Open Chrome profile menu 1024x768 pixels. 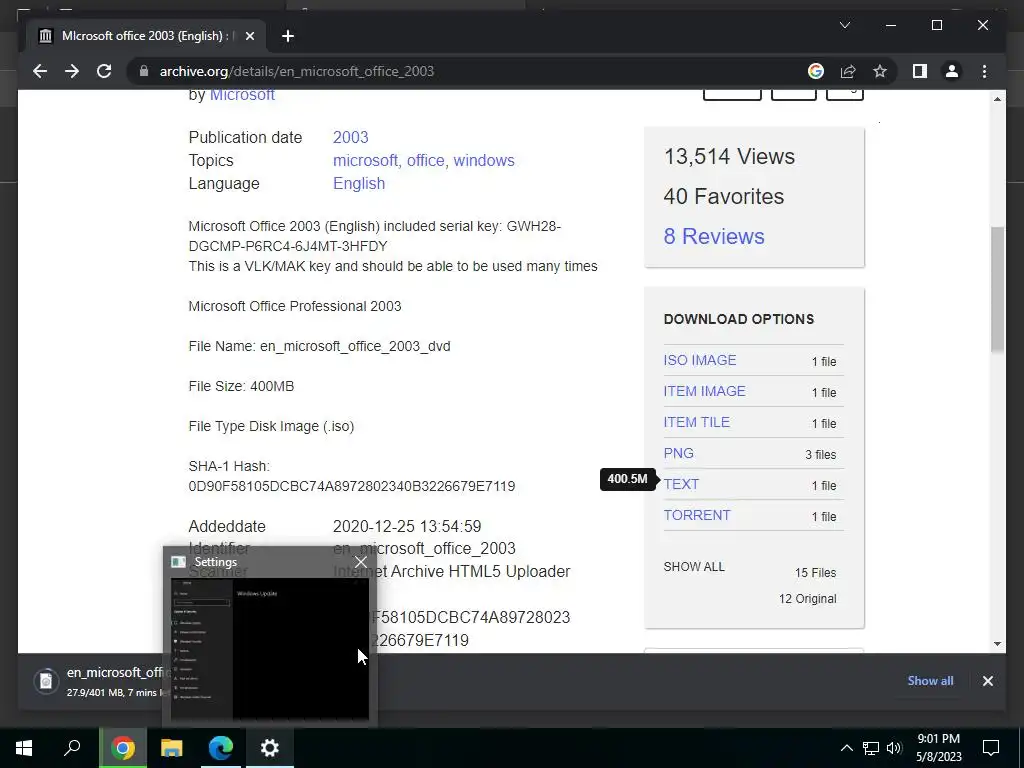[x=952, y=71]
